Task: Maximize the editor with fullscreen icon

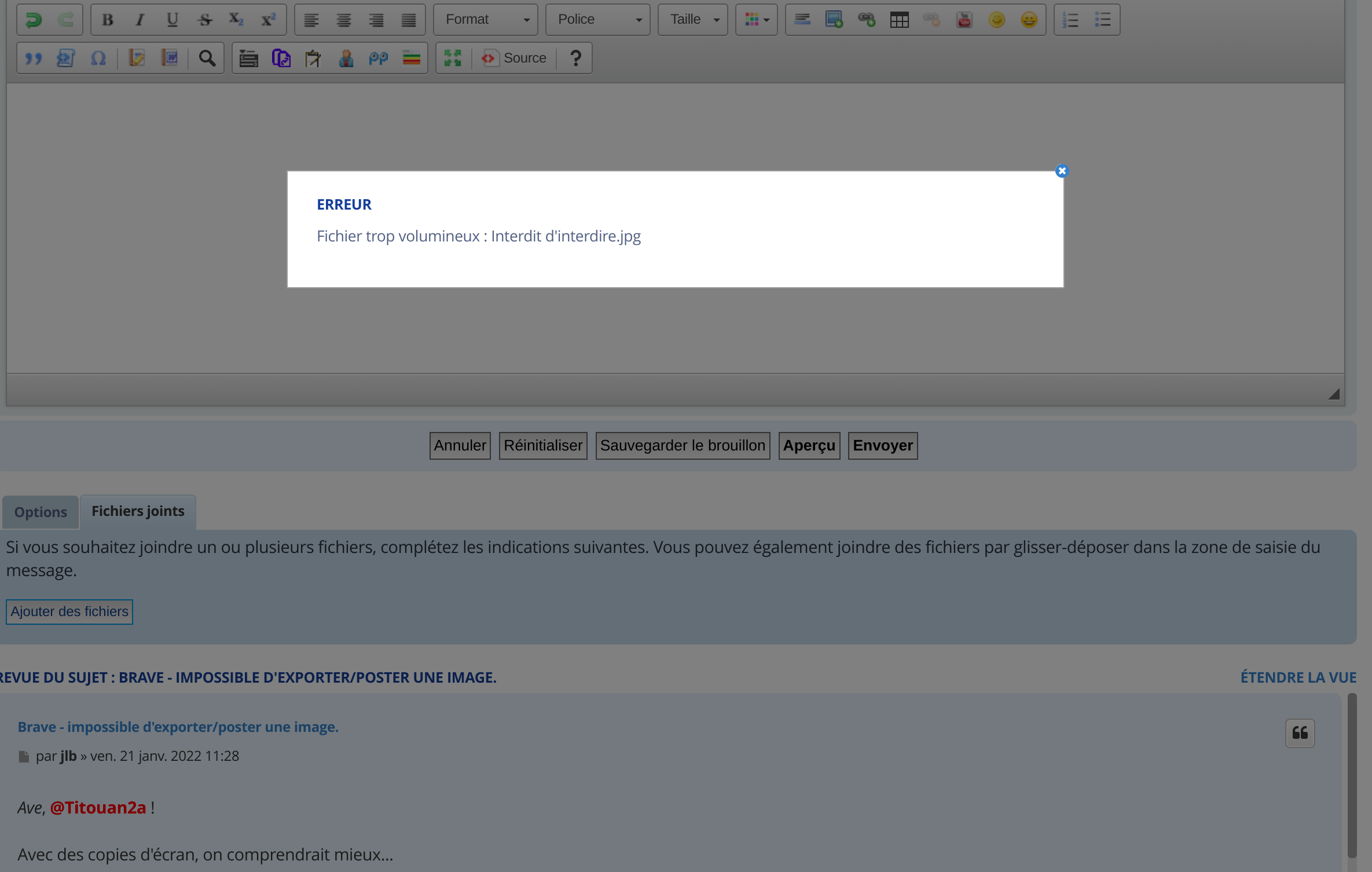Action: [x=452, y=58]
